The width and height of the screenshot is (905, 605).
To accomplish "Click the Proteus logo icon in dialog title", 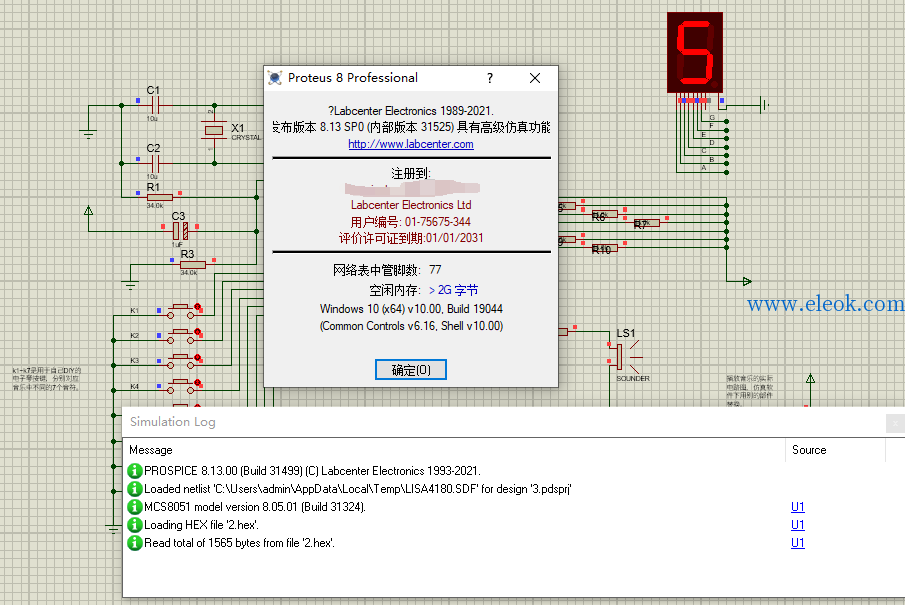I will click(x=275, y=78).
